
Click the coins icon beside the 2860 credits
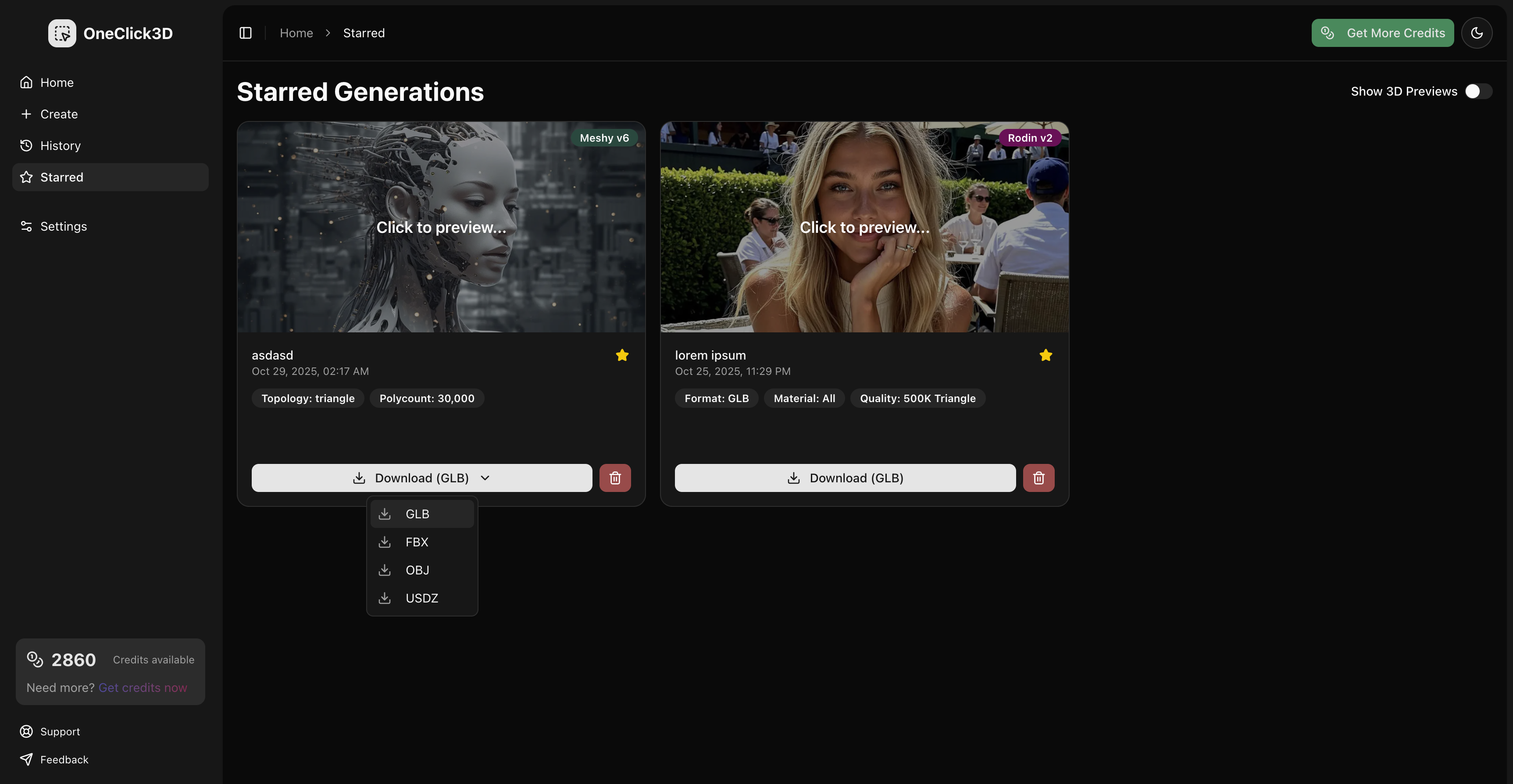tap(35, 659)
